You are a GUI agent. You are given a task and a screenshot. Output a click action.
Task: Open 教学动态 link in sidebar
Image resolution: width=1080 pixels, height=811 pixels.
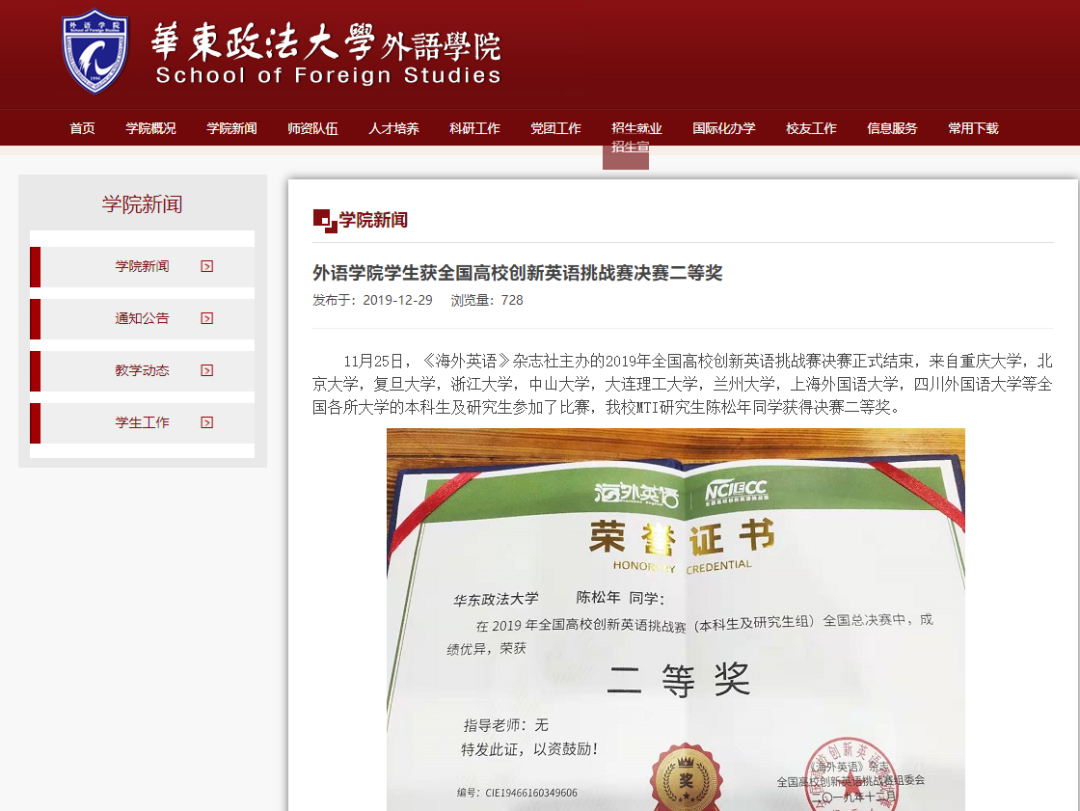[x=142, y=370]
